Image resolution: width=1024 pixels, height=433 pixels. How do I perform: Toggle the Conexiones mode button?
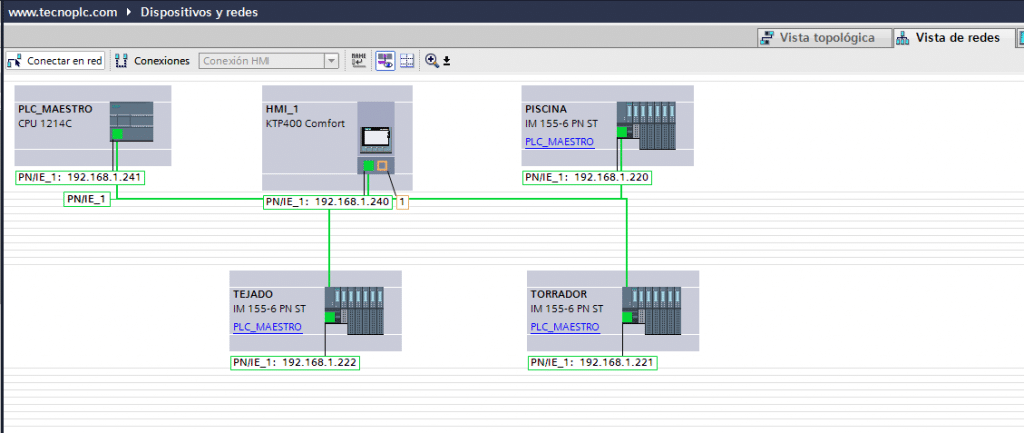click(x=152, y=61)
